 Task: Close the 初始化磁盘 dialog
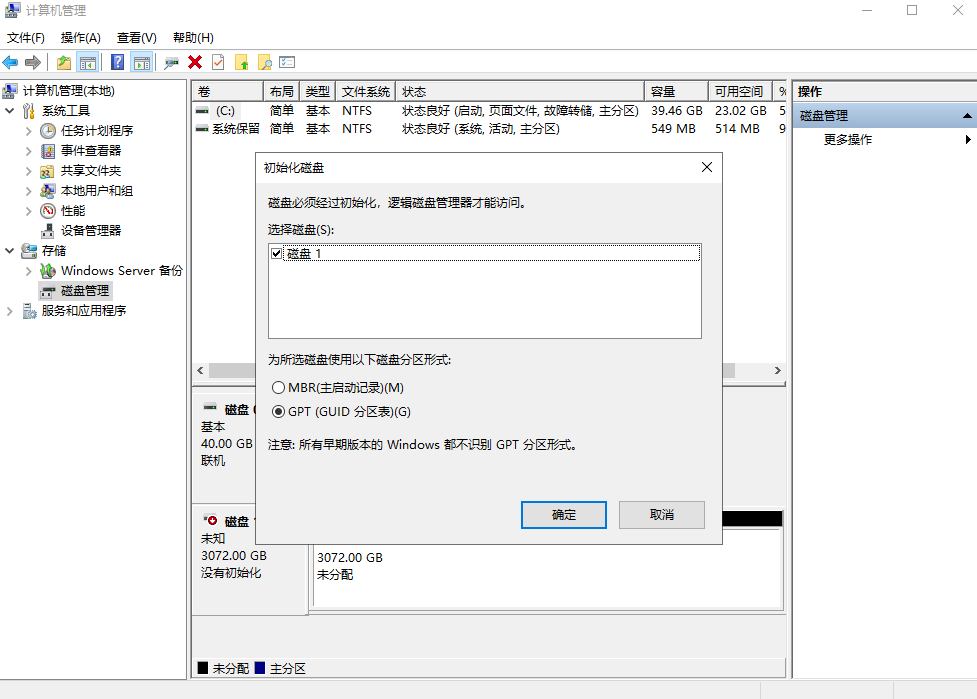pos(707,167)
